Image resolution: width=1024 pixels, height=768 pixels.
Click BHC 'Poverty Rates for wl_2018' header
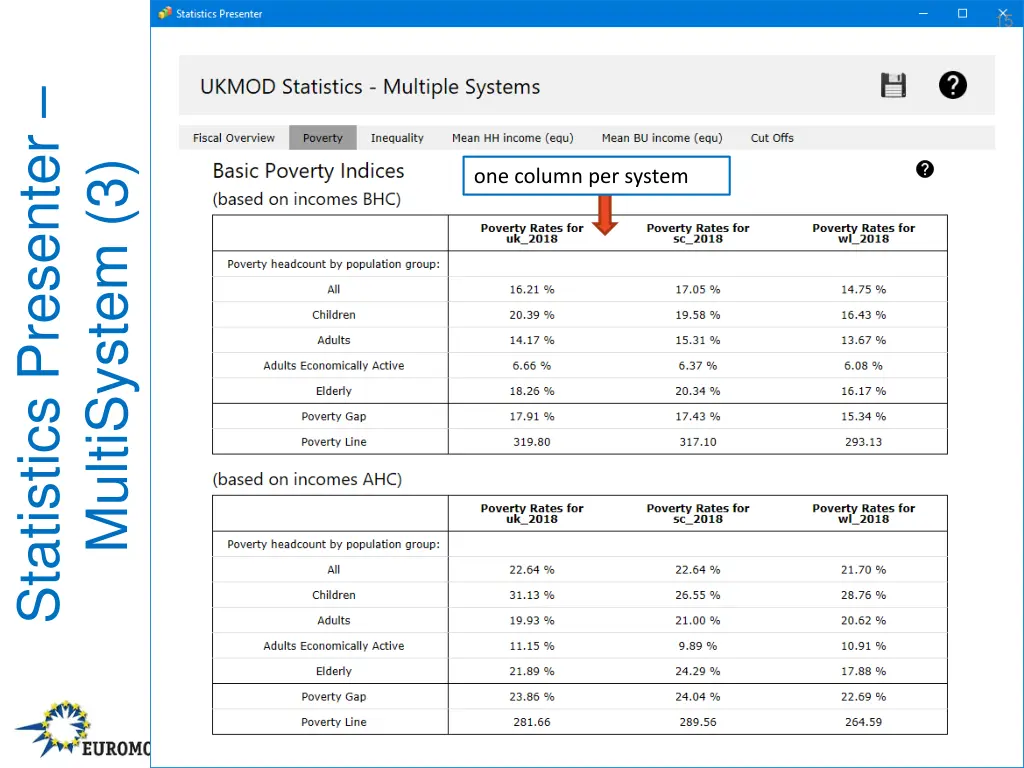pos(863,233)
